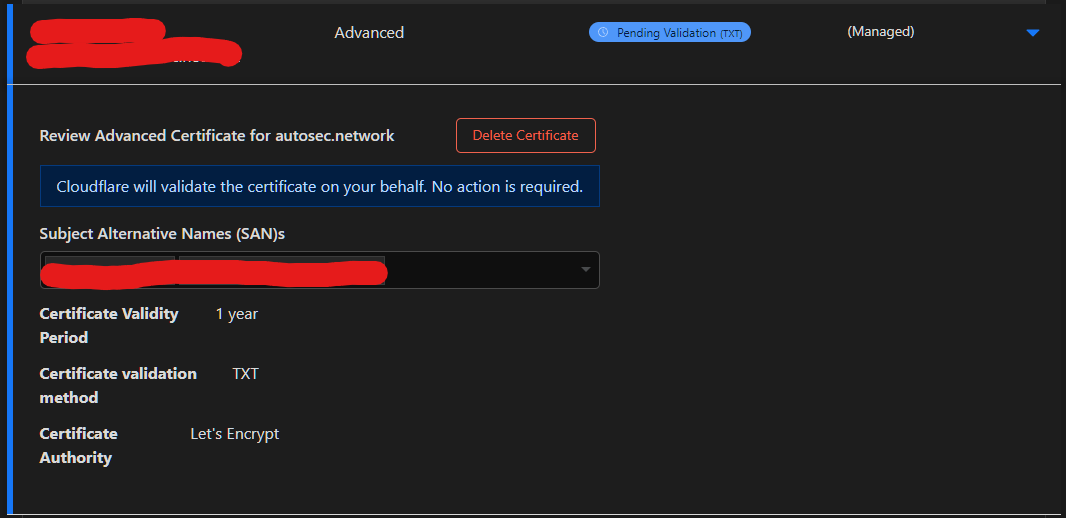1066x518 pixels.
Task: Select the 'Advanced' certificate type text
Action: [x=369, y=33]
